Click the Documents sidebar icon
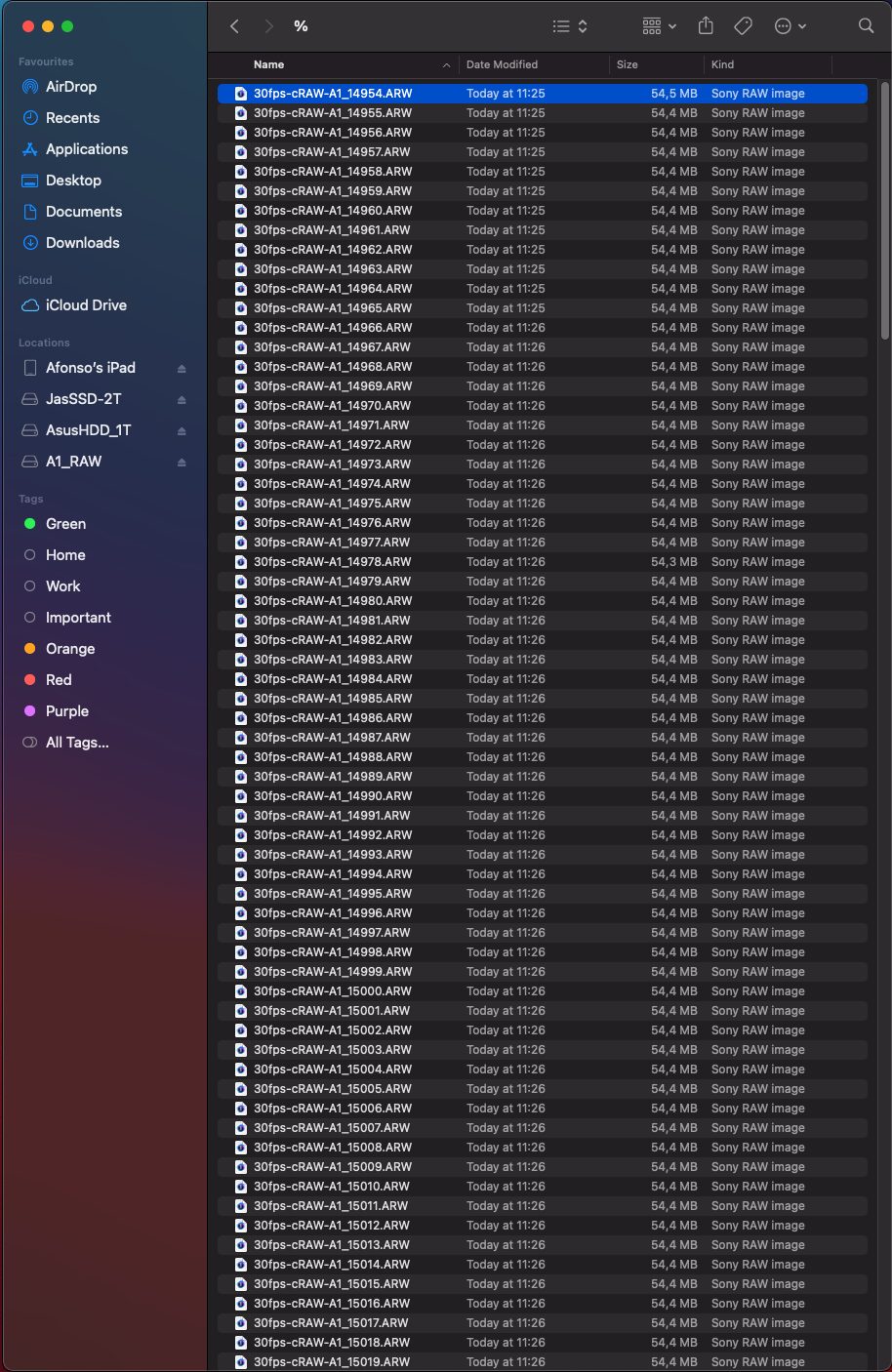The height and width of the screenshot is (1372, 892). pyautogui.click(x=30, y=212)
